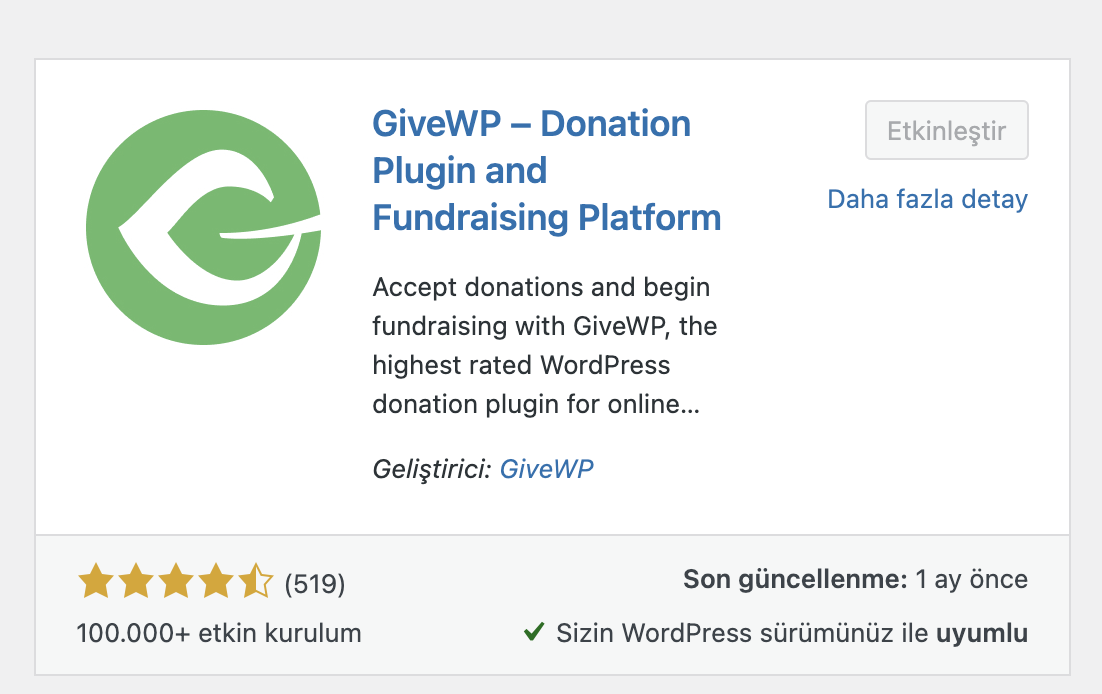Click the second rating star
This screenshot has height=694, width=1102.
tap(135, 581)
